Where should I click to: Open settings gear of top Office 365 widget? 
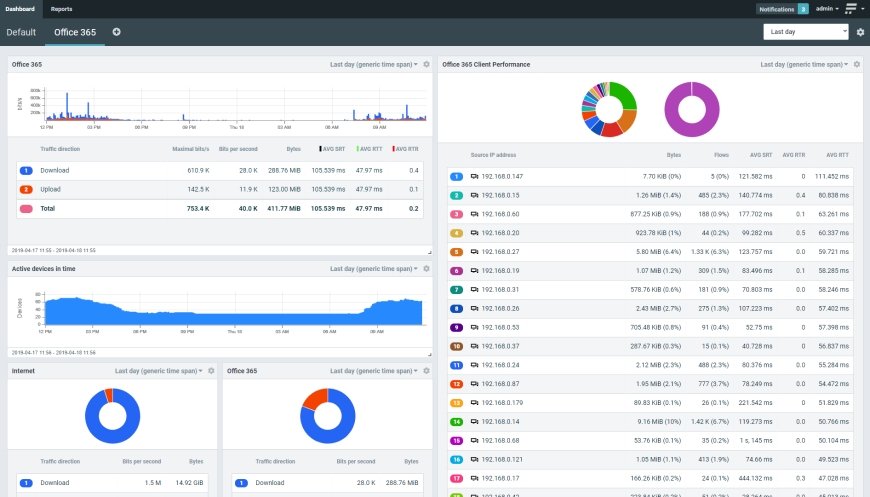(426, 64)
